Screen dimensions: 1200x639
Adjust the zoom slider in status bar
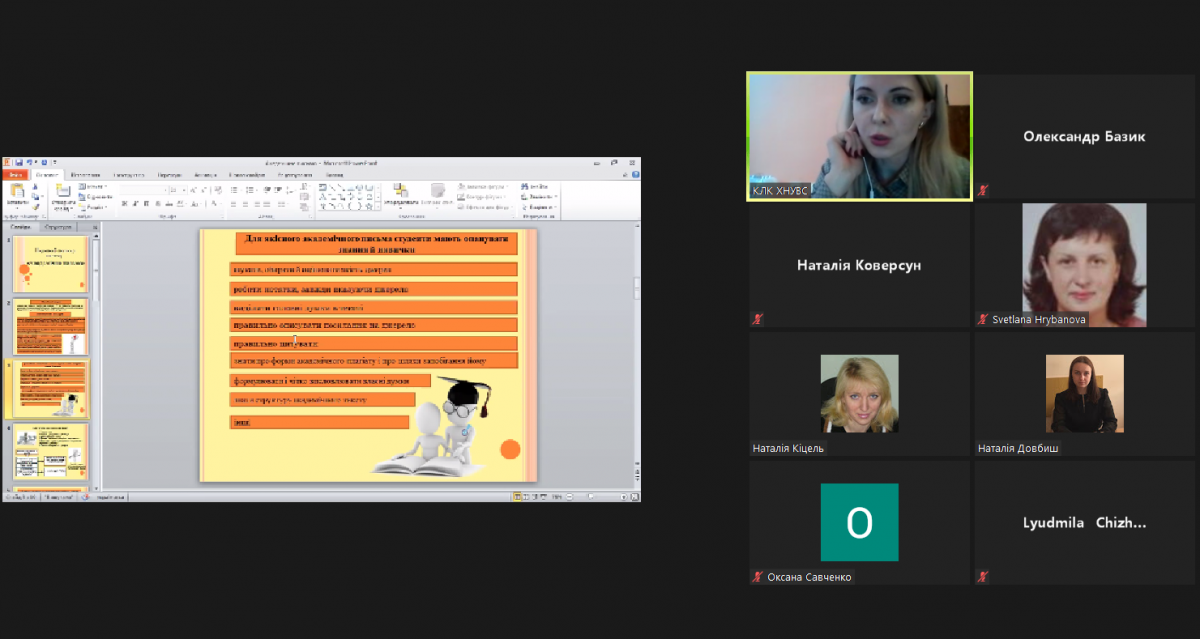point(590,496)
